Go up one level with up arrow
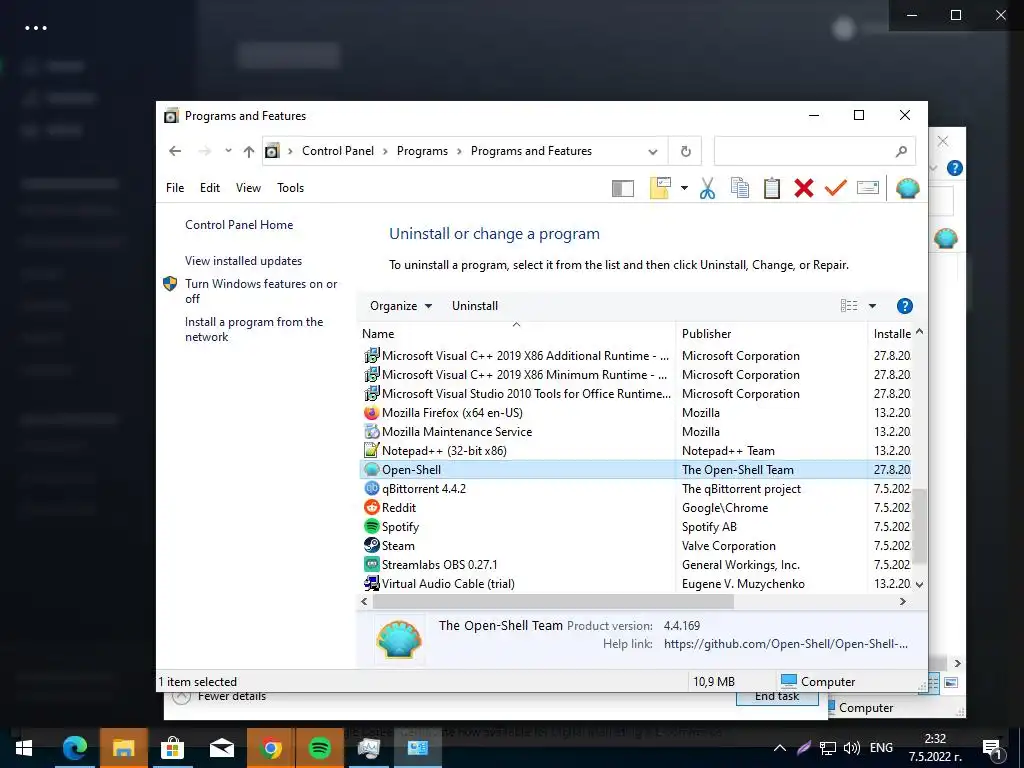This screenshot has width=1024, height=768. click(x=249, y=152)
